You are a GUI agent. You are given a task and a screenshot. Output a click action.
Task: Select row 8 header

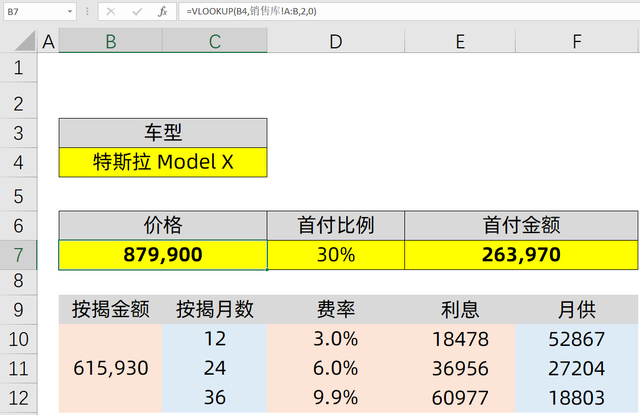[18, 281]
